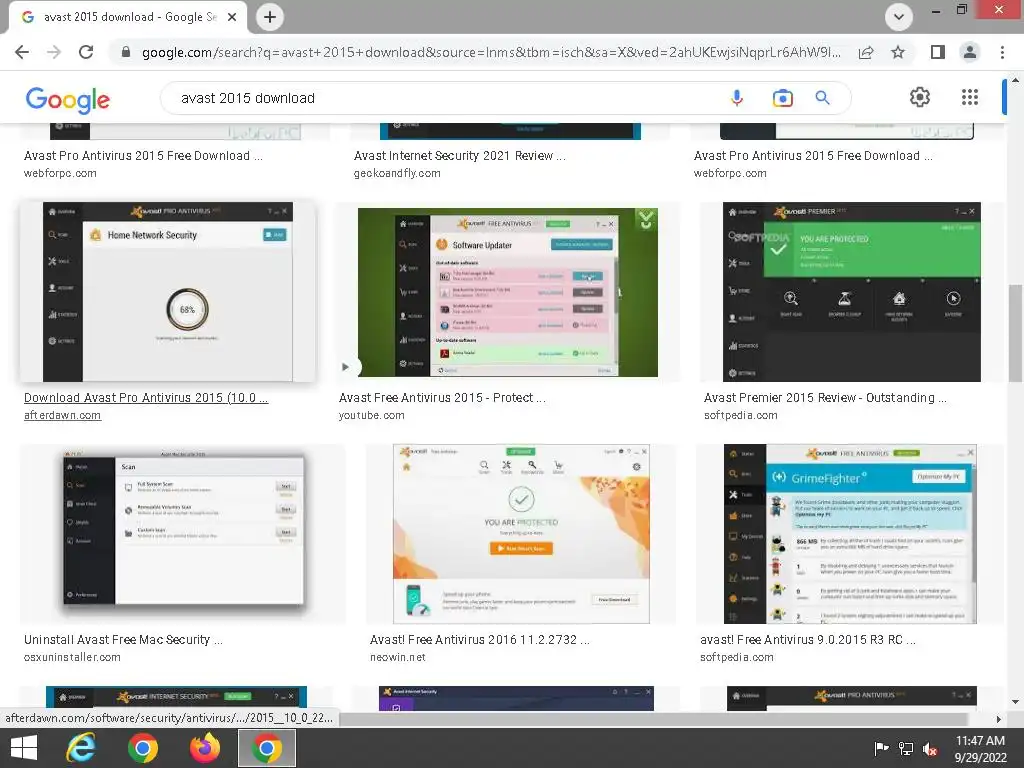The width and height of the screenshot is (1024, 768).
Task: Open network status tray icon
Action: (x=906, y=748)
